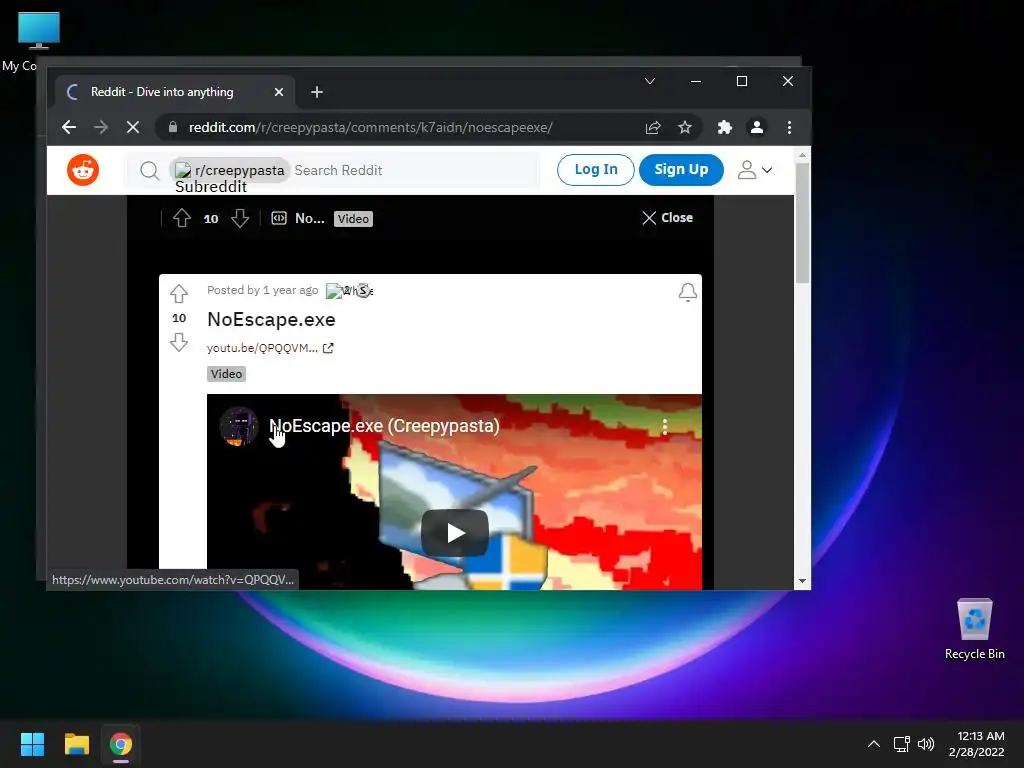Click the address bar URL
This screenshot has width=1024, height=768.
[x=371, y=127]
